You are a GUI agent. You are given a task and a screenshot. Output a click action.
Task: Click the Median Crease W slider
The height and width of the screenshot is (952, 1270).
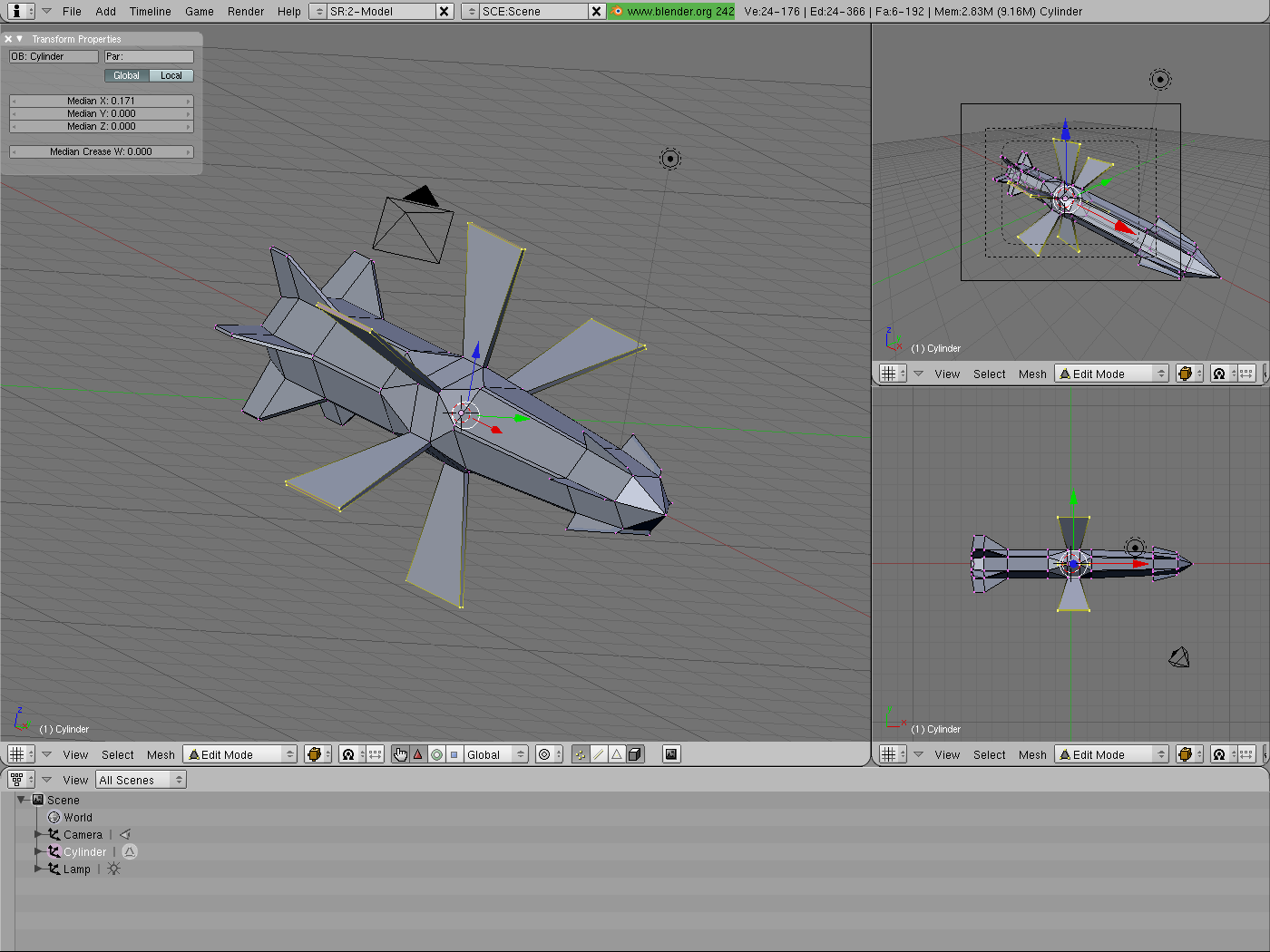tap(102, 152)
